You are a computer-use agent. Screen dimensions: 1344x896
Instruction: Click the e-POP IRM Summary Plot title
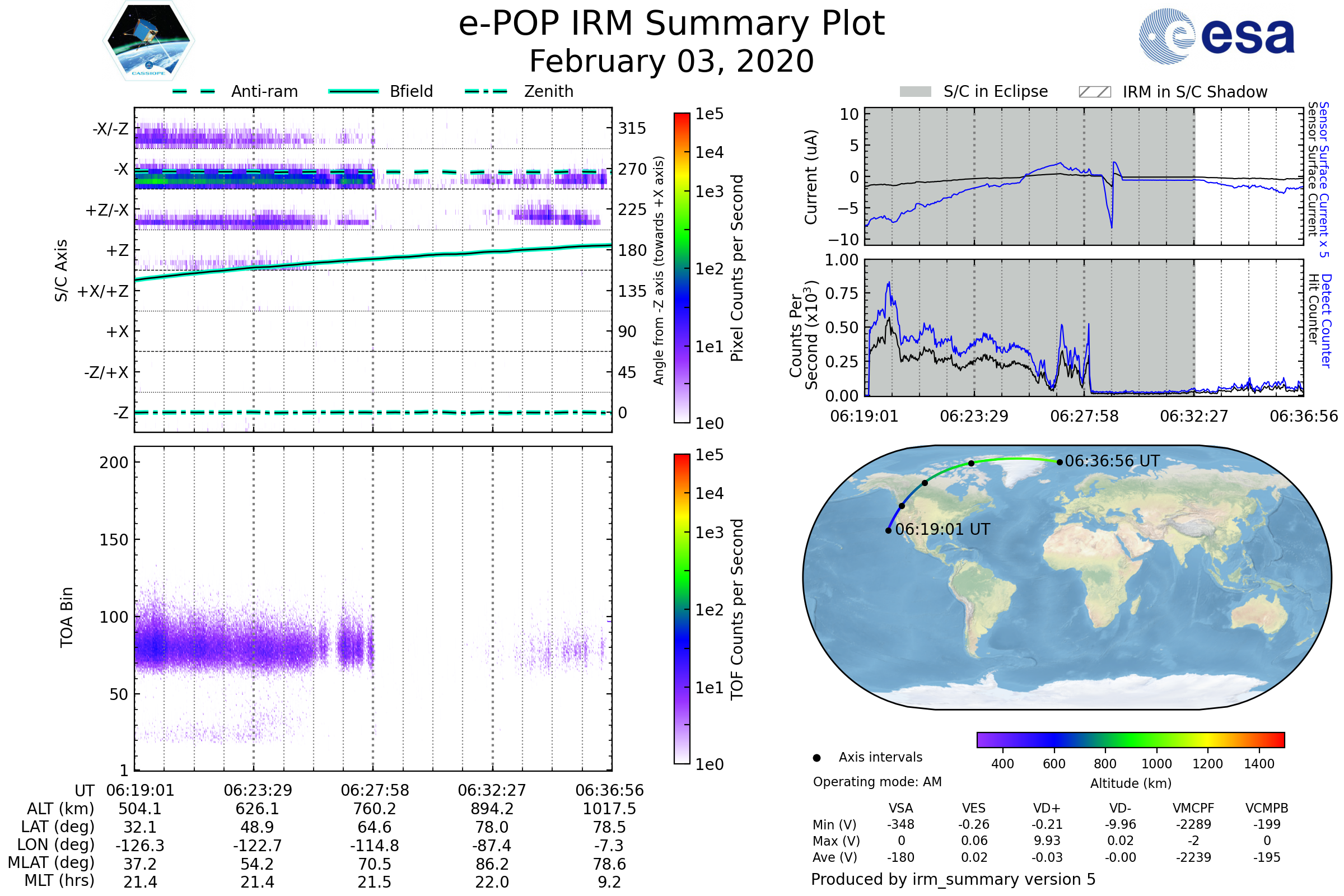671,24
